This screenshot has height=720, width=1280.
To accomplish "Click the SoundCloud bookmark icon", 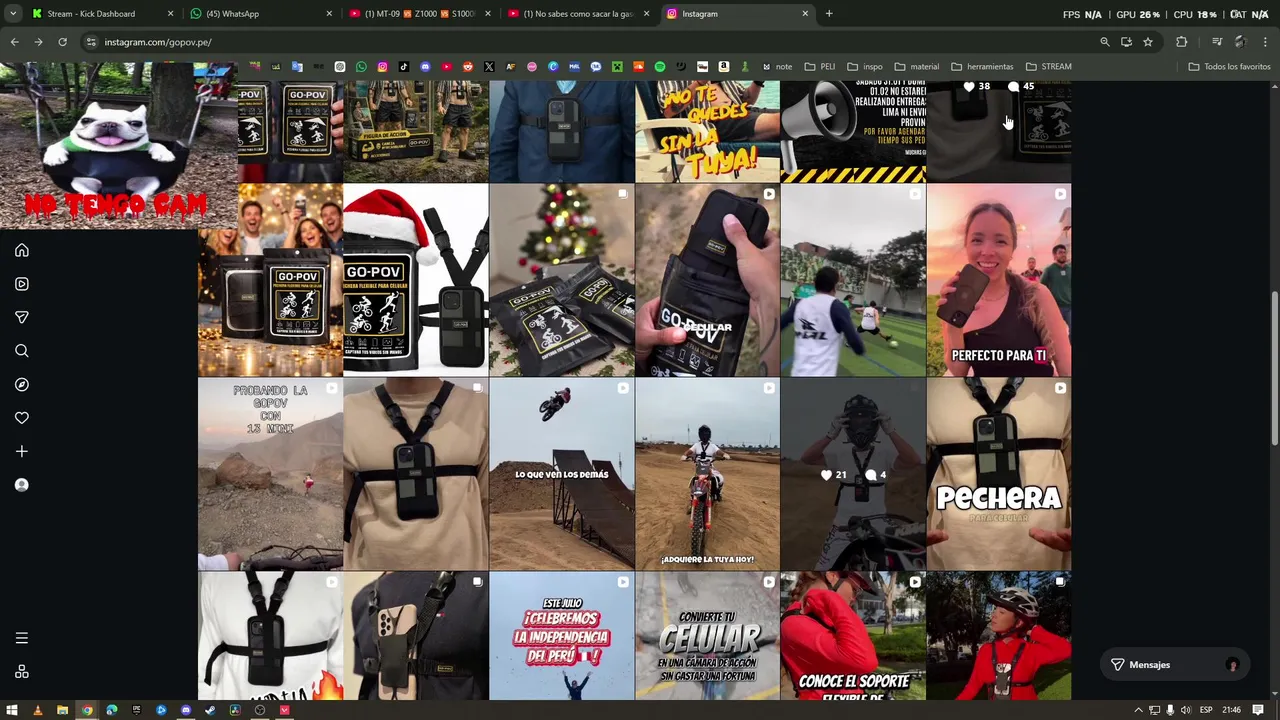I will (639, 67).
